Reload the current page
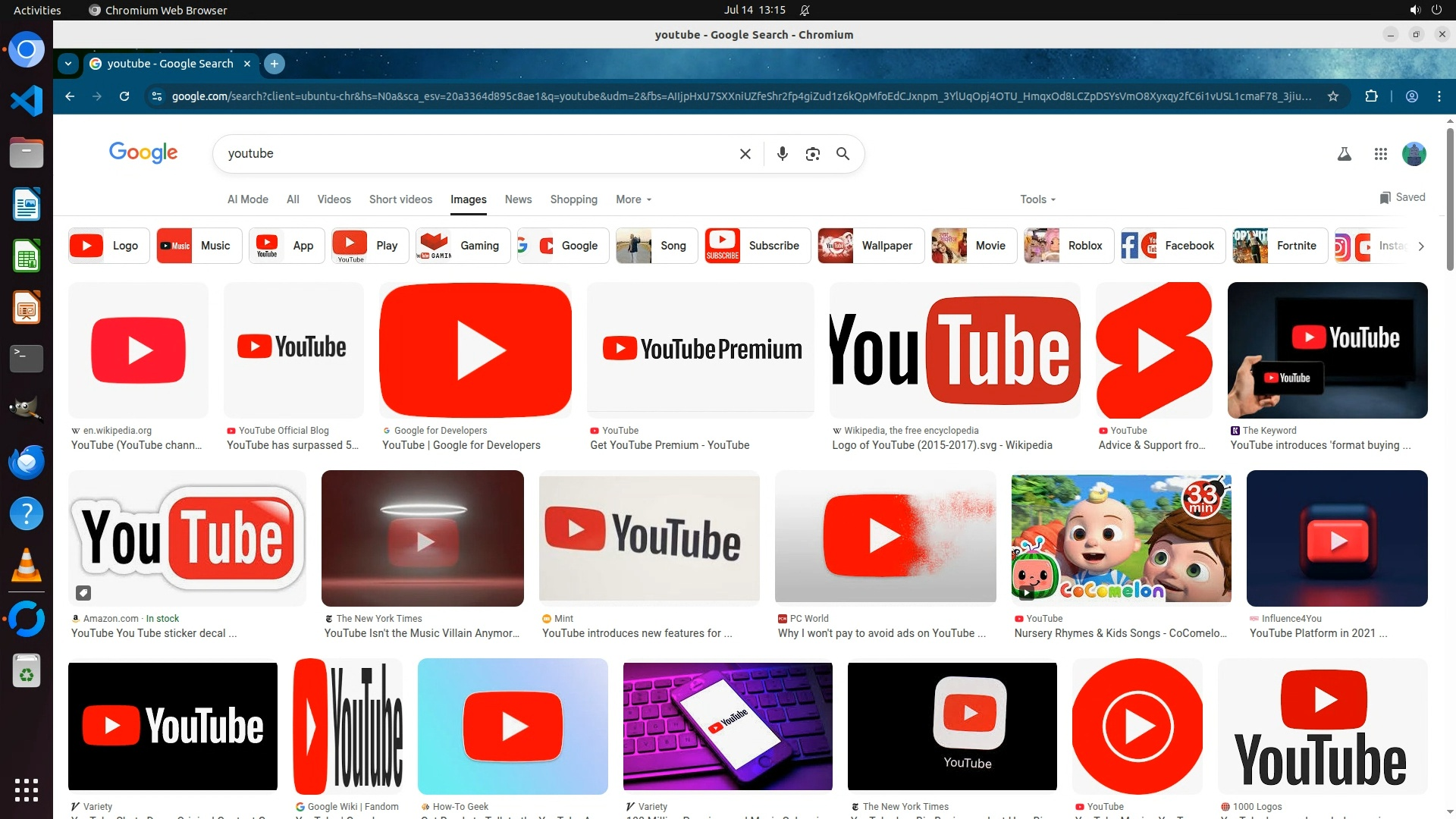The image size is (1456, 819). (x=124, y=96)
